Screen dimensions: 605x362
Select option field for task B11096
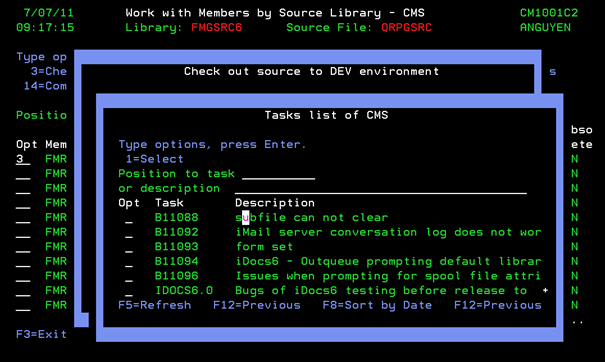tap(129, 276)
